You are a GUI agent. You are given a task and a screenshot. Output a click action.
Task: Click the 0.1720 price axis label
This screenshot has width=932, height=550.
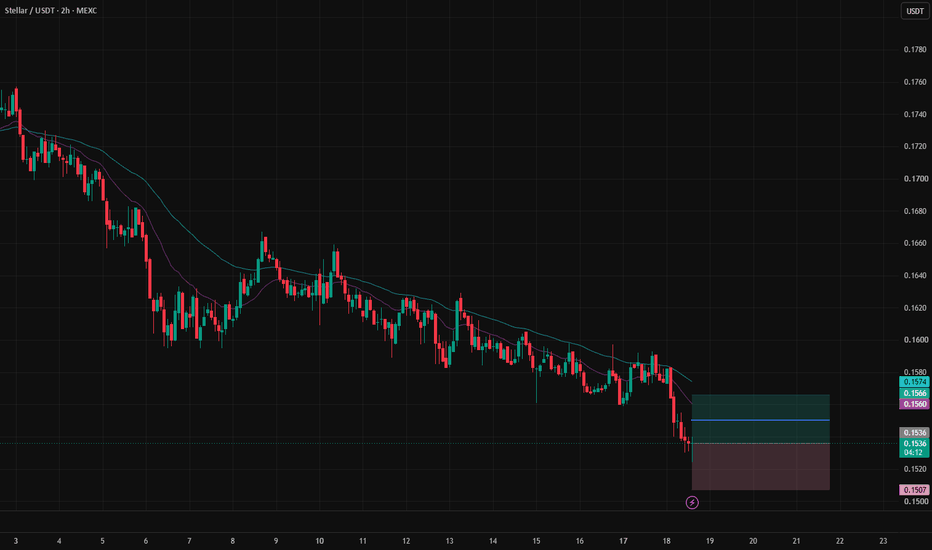[915, 146]
